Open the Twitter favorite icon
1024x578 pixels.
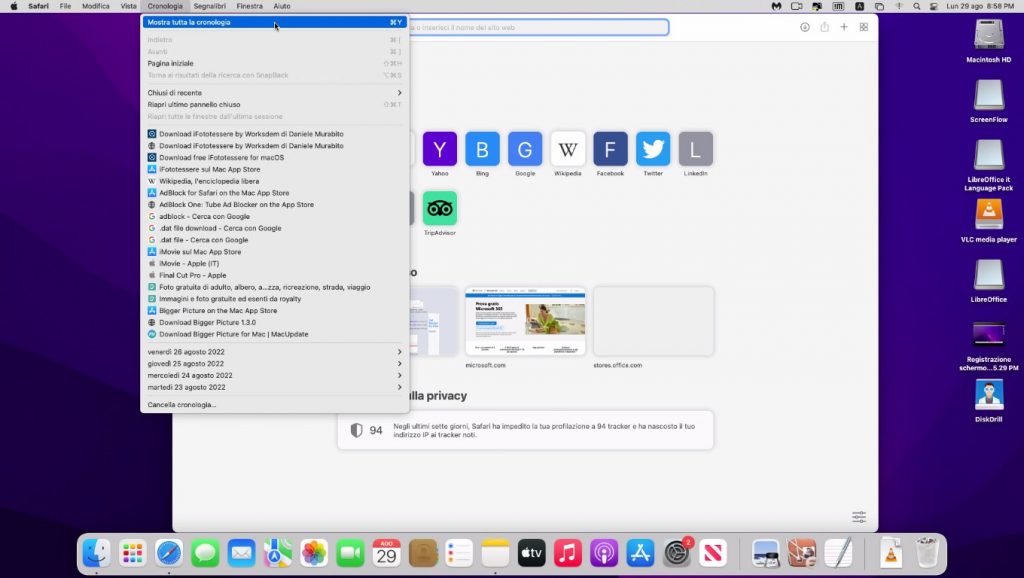click(653, 149)
